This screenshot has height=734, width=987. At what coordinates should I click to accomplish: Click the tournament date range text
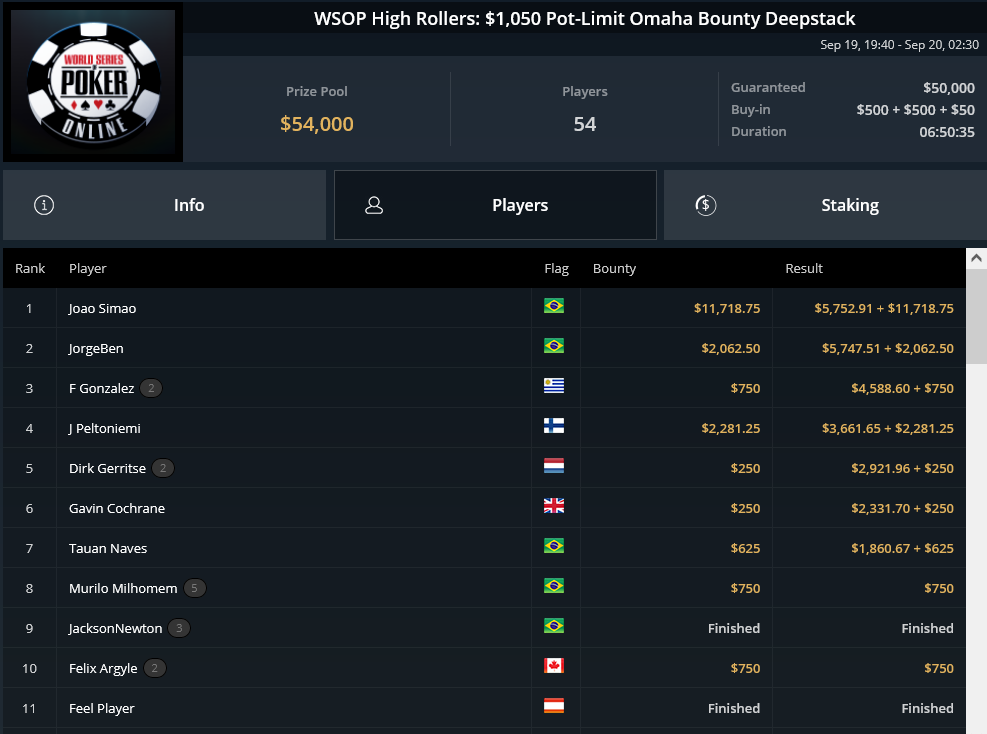pyautogui.click(x=900, y=45)
